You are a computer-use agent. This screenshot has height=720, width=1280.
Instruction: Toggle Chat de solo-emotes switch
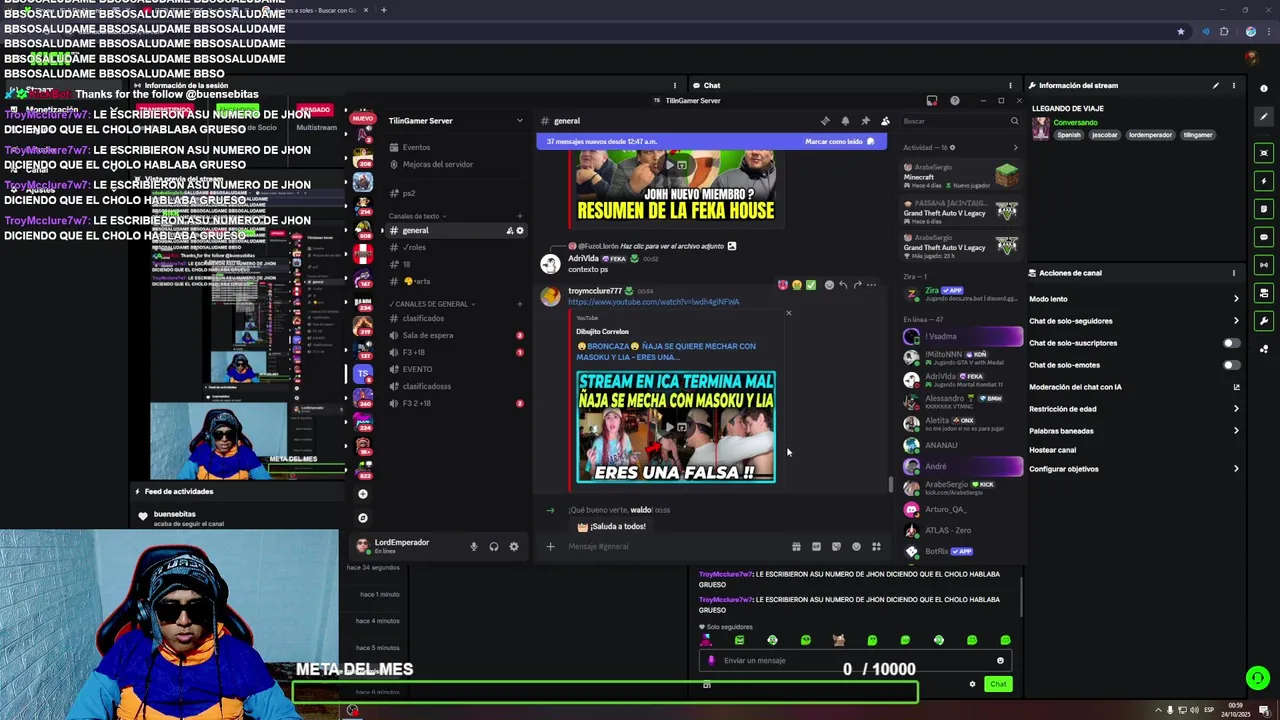click(1232, 365)
